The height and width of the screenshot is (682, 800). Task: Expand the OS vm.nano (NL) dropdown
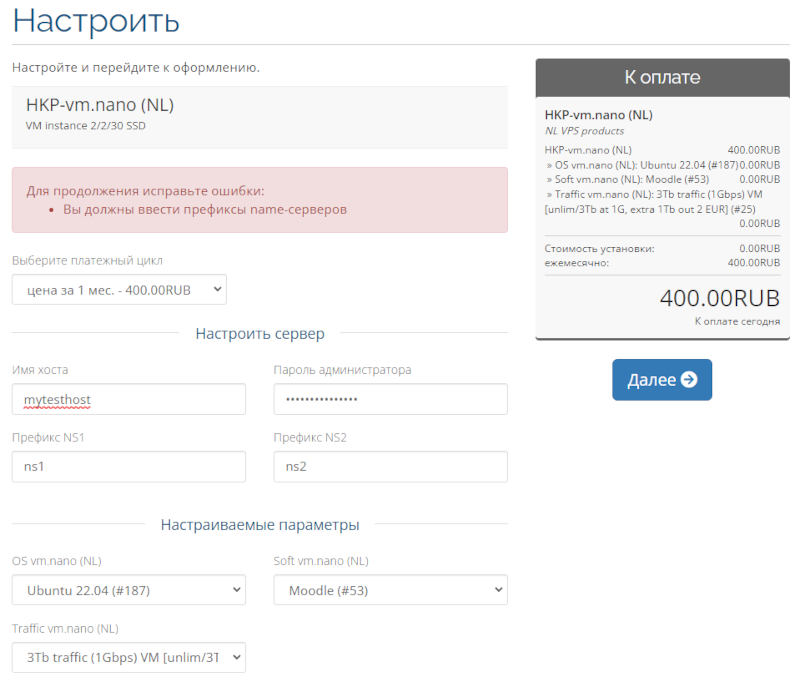128,590
